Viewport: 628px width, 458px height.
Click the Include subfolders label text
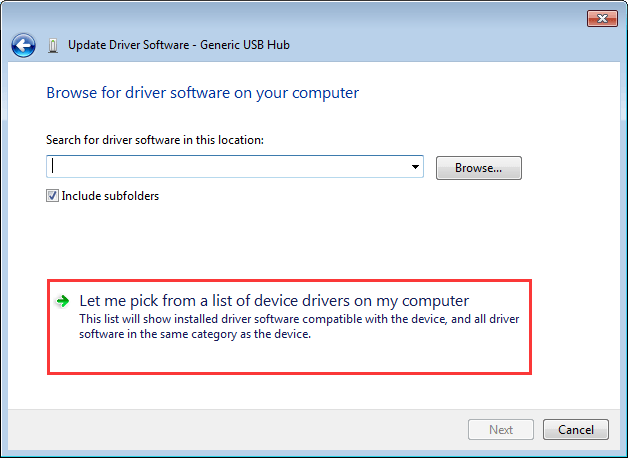(x=110, y=196)
